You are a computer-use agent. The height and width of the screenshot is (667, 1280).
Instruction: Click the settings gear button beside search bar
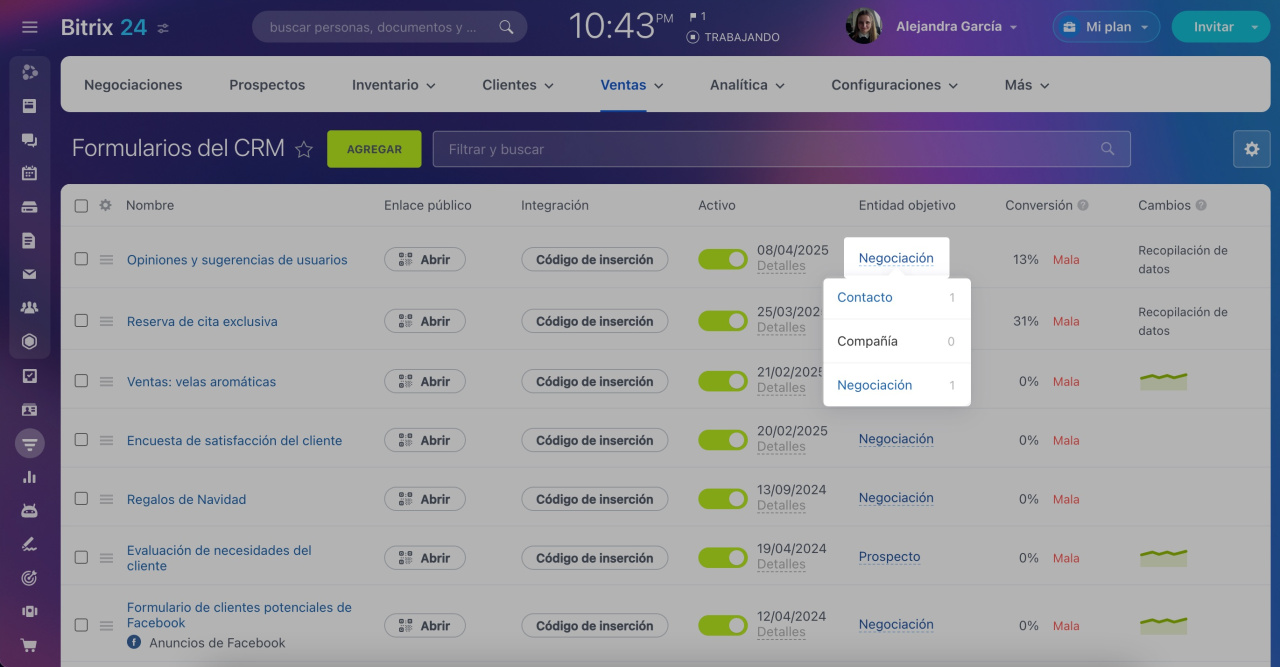[1251, 149]
